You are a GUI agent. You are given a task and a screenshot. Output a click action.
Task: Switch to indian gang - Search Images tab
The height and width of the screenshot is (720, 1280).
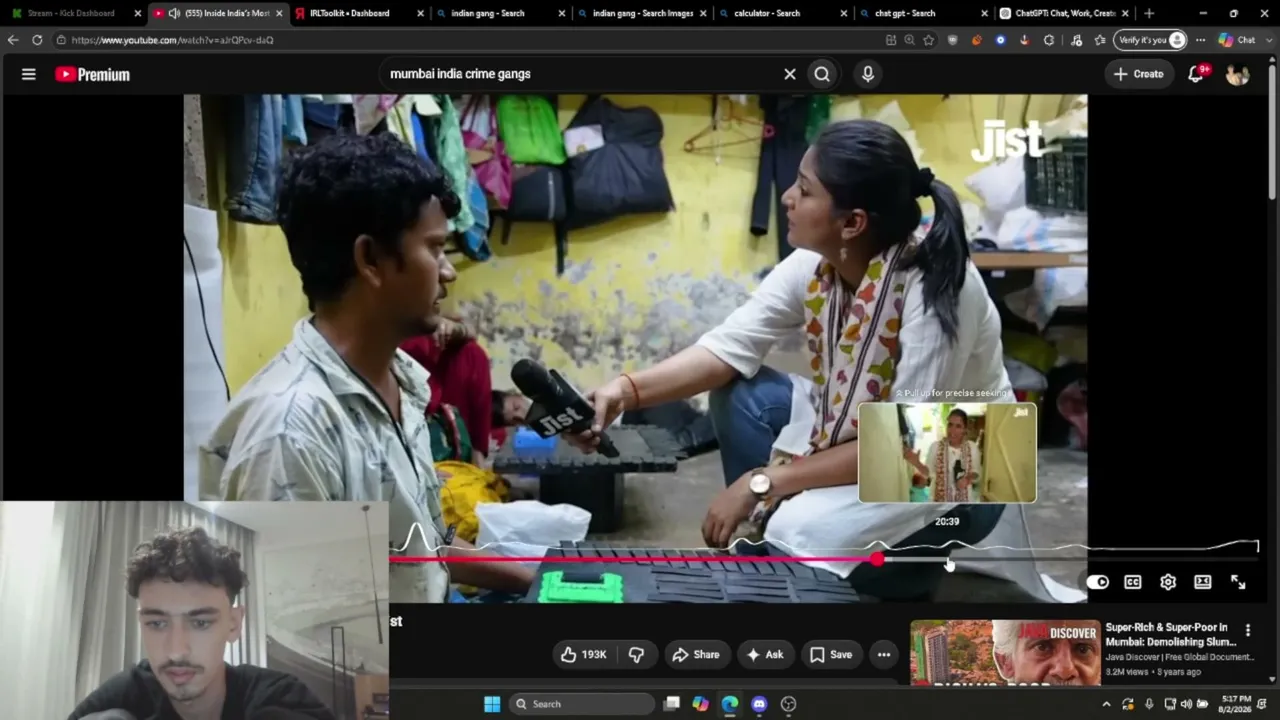[x=642, y=14]
